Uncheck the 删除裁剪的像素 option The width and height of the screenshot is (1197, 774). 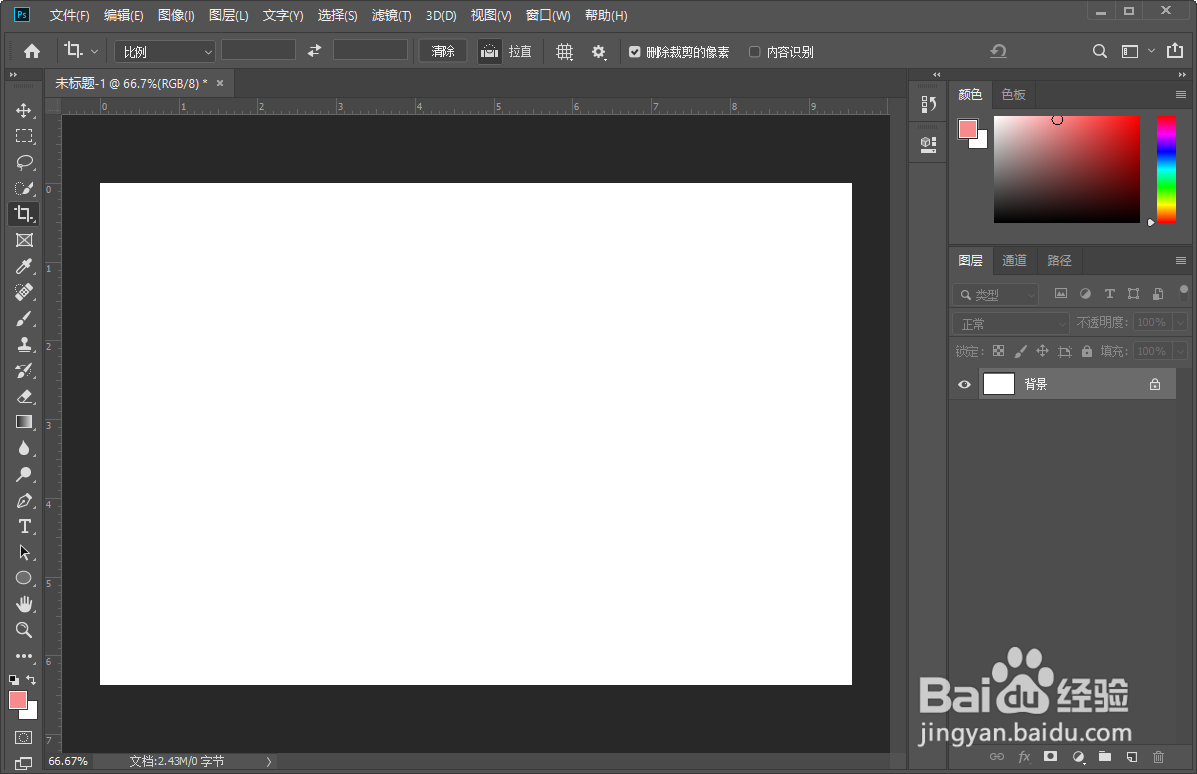[634, 51]
